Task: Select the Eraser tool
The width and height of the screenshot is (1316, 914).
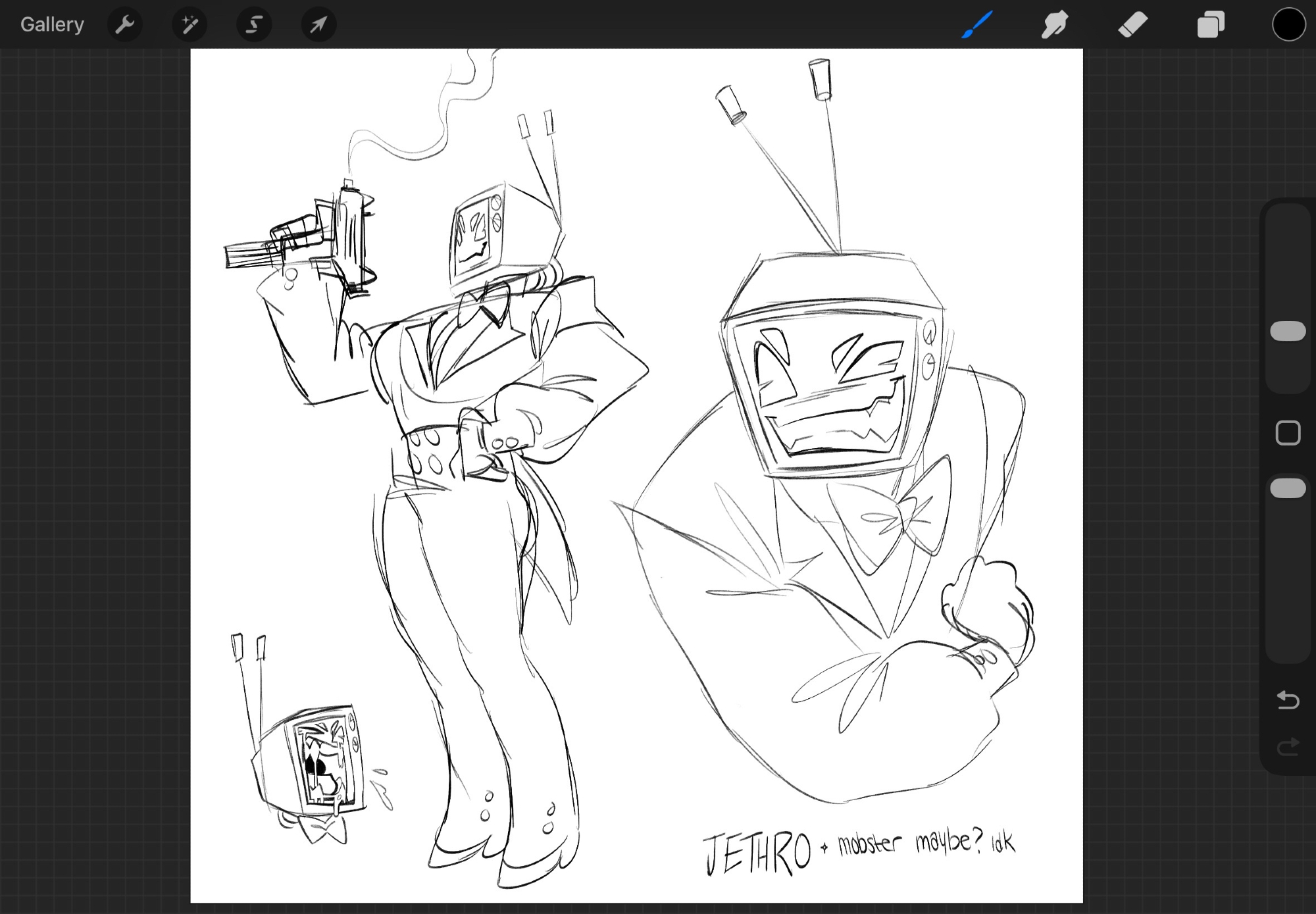Action: point(1132,25)
